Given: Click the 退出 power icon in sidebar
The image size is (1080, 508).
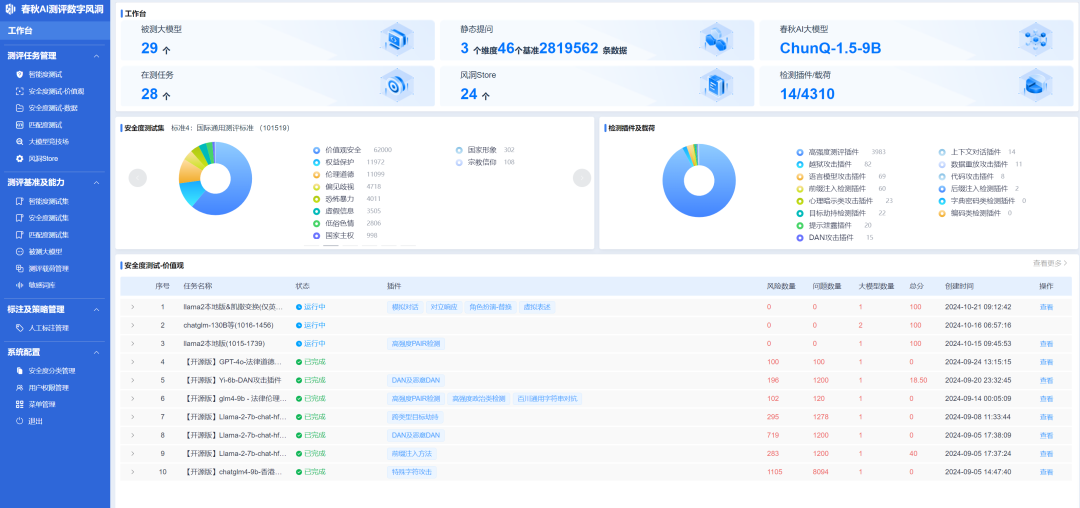Looking at the screenshot, I should click(20, 421).
